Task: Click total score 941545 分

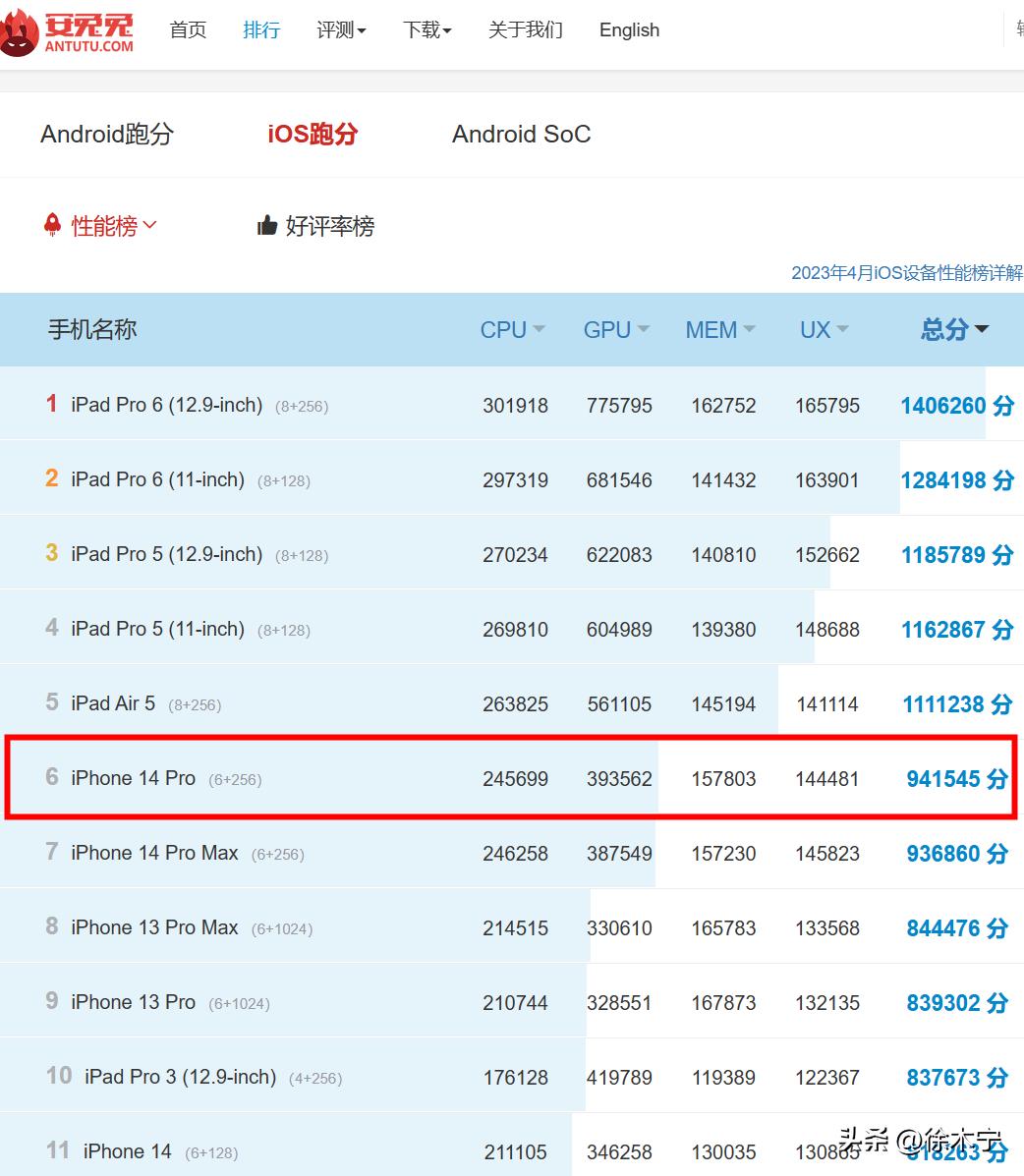Action: (957, 778)
